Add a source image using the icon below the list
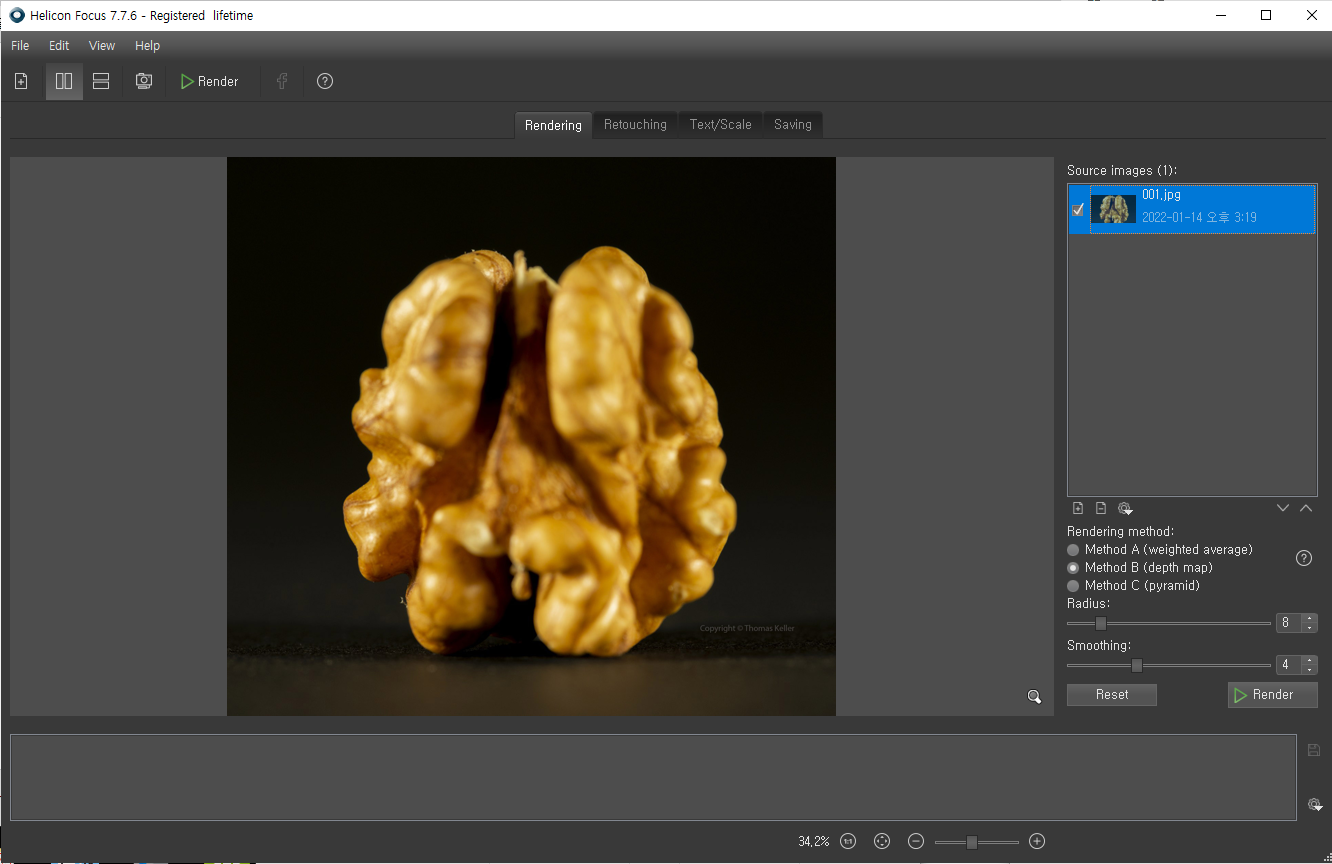The image size is (1332, 864). [x=1078, y=508]
